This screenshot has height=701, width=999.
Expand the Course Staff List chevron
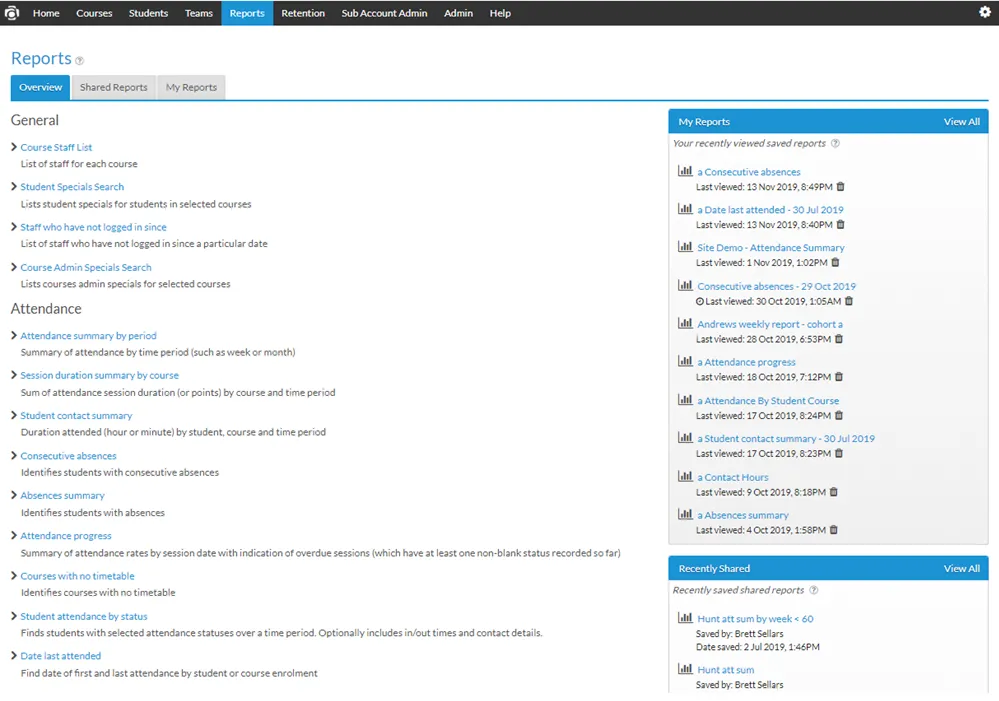[x=14, y=147]
